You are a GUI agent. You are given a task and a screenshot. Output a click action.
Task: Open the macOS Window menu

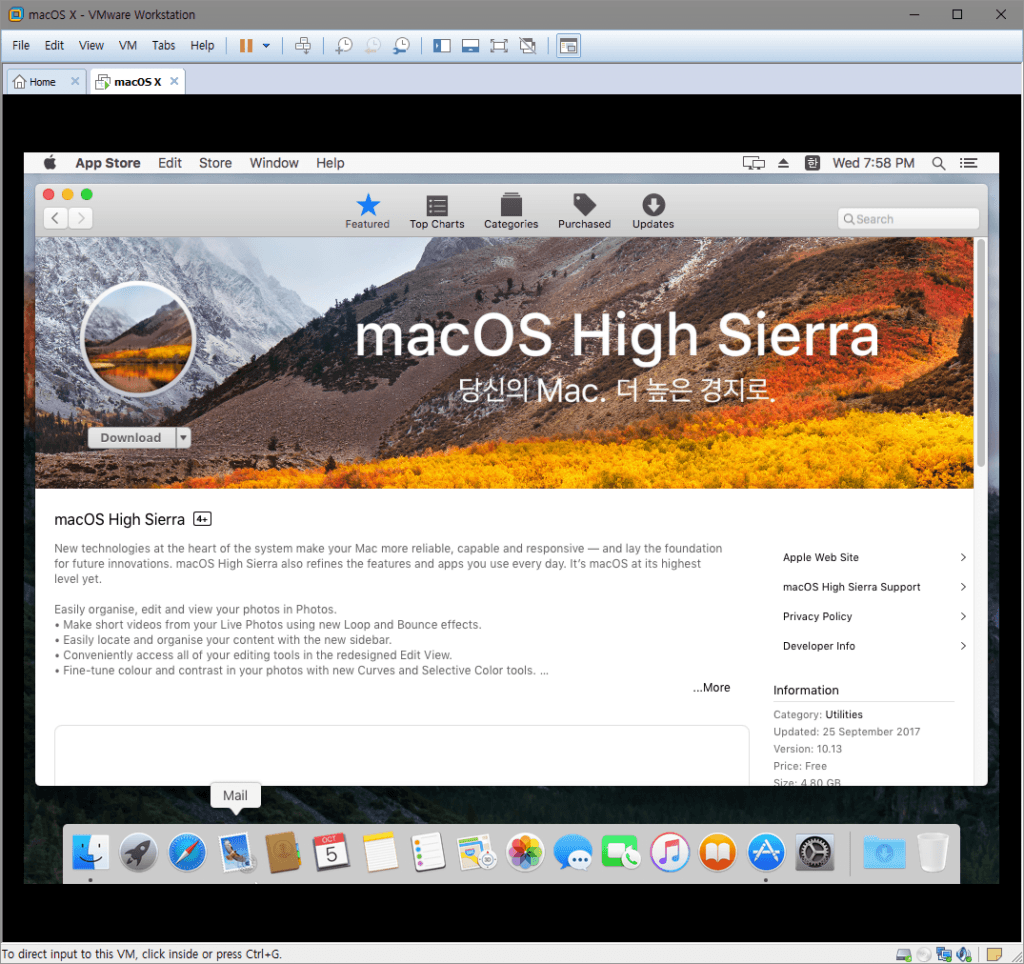tap(274, 163)
